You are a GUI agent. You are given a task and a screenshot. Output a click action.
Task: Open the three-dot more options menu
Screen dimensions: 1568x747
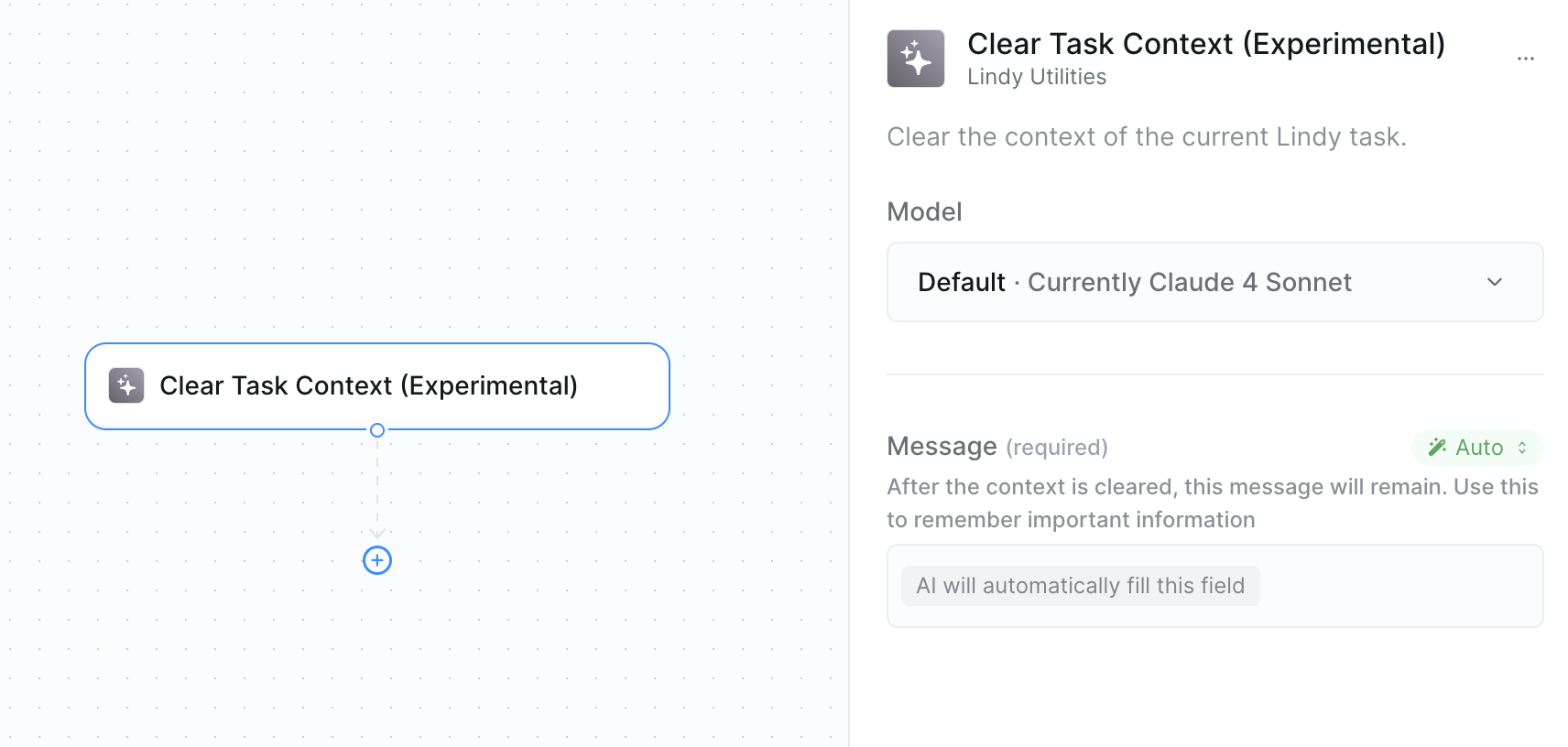(x=1525, y=59)
